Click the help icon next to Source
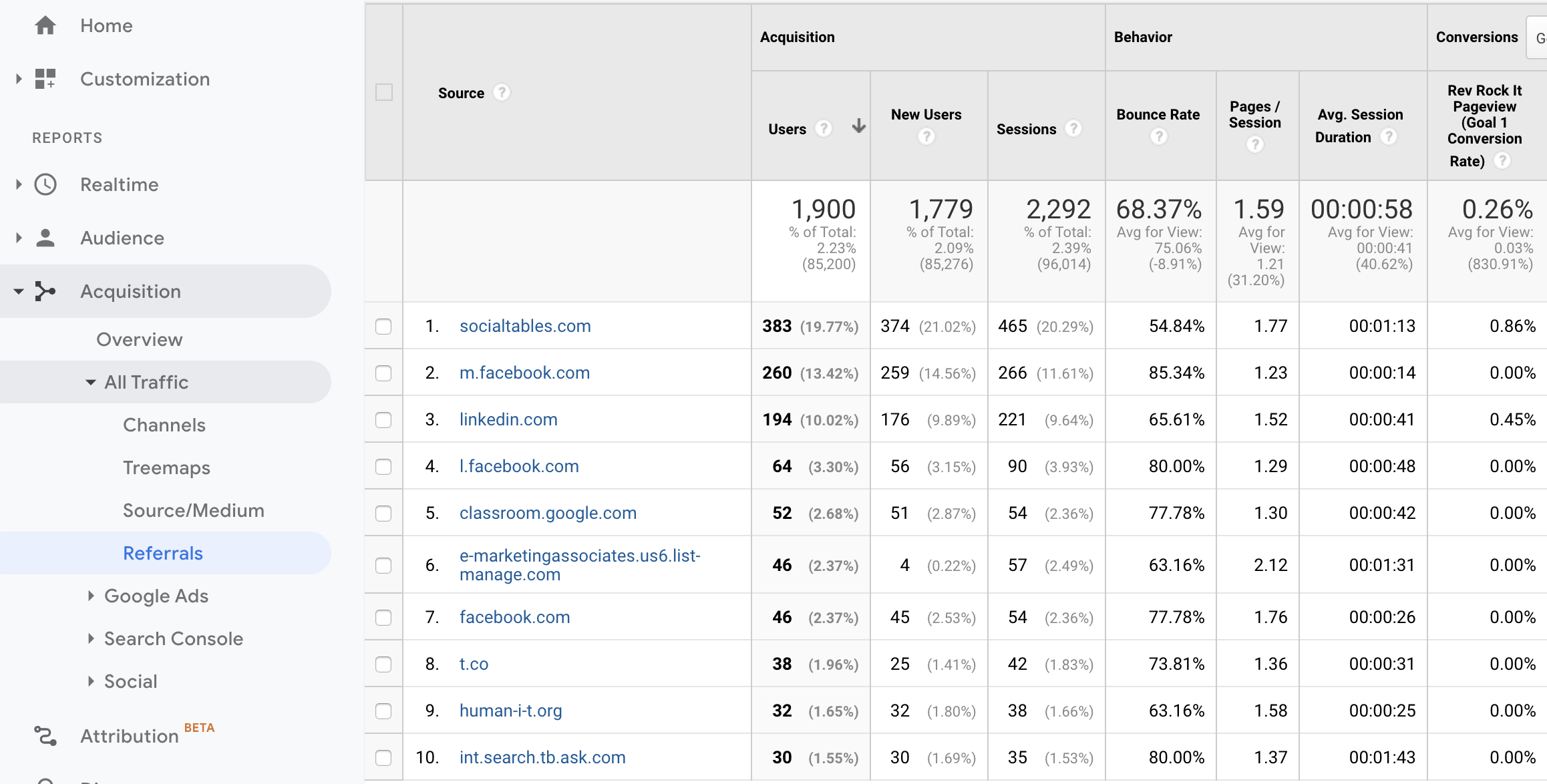Screen dimensions: 1547x784 (502, 93)
